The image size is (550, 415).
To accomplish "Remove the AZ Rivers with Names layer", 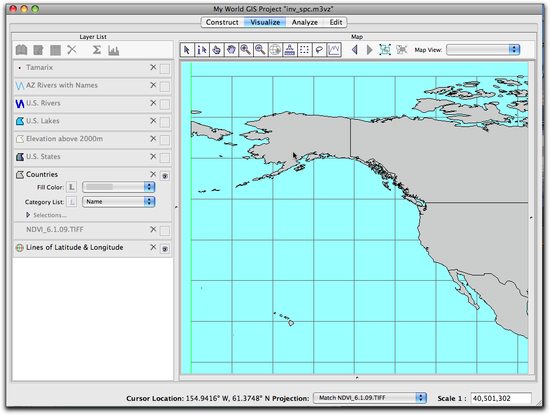I will click(153, 85).
